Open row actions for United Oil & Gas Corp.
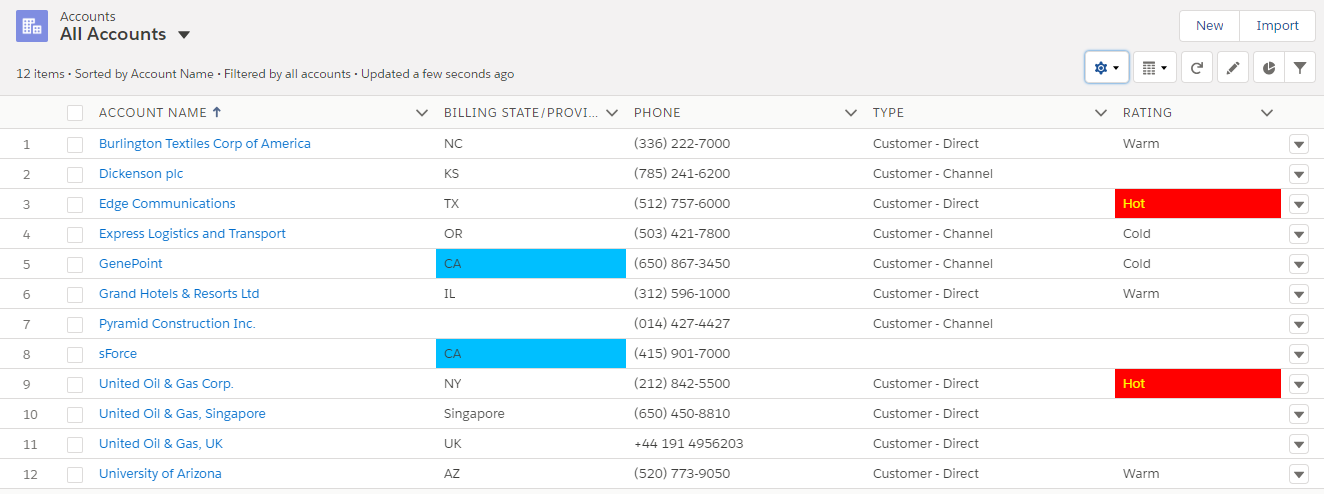Screen dimensions: 1324x494 1299,384
